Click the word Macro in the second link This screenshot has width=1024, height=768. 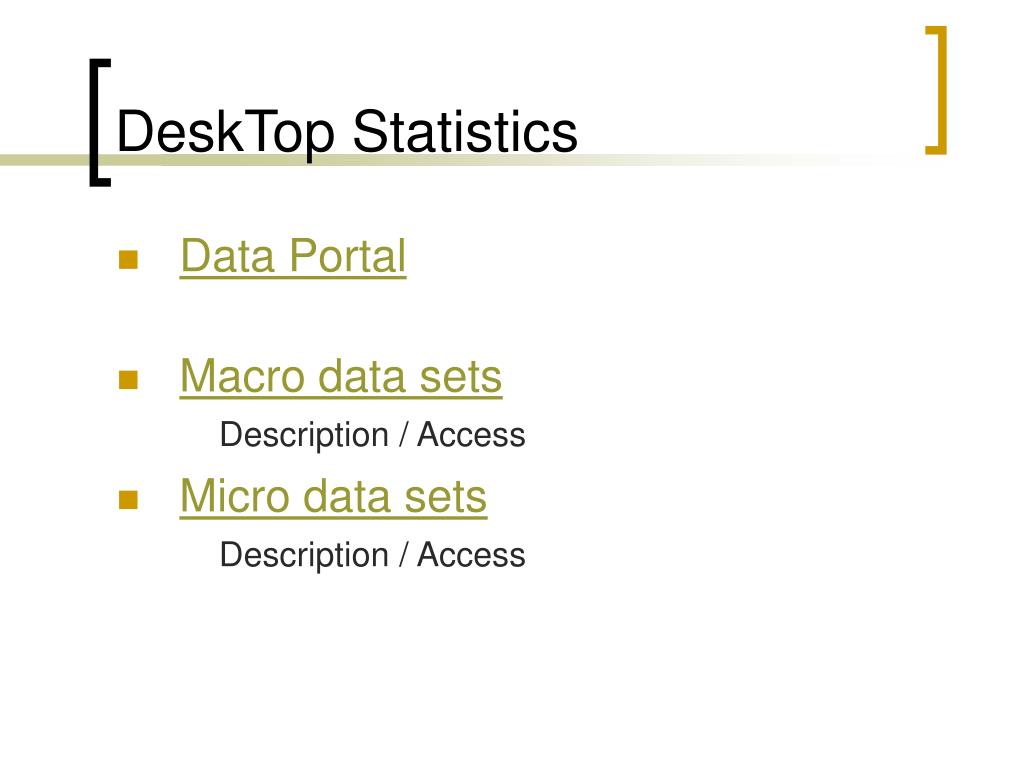[242, 376]
